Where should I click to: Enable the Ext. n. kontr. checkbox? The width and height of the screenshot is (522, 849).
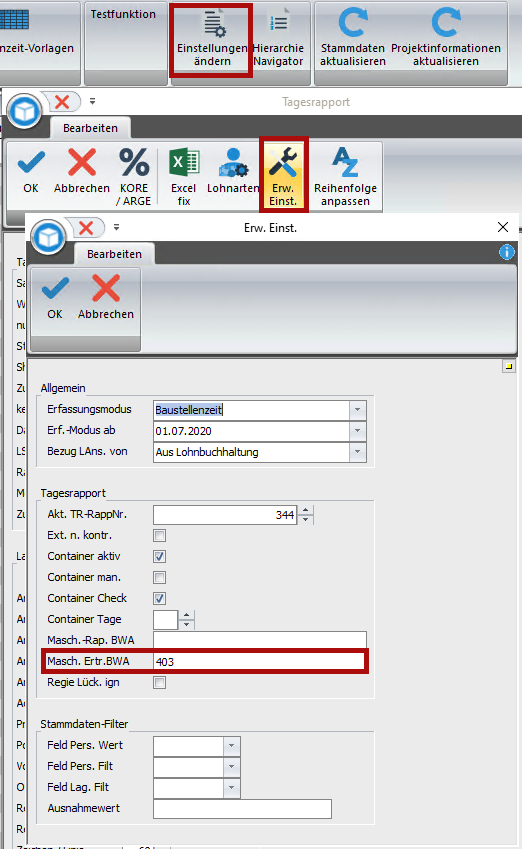pos(160,535)
